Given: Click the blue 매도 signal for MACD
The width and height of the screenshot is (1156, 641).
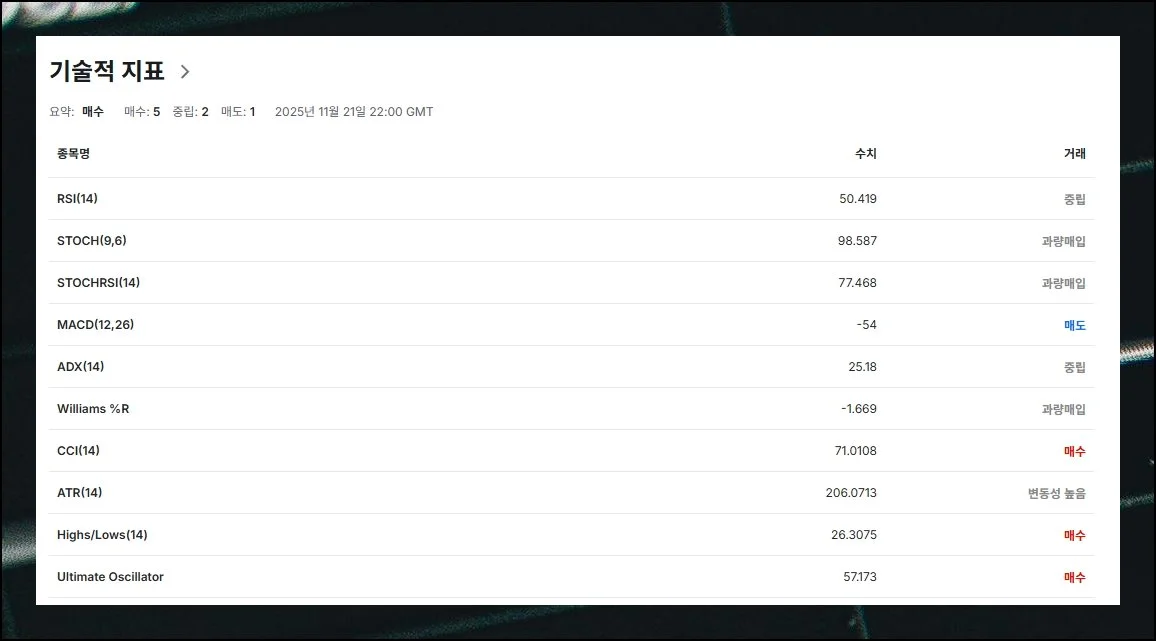Looking at the screenshot, I should [x=1074, y=325].
